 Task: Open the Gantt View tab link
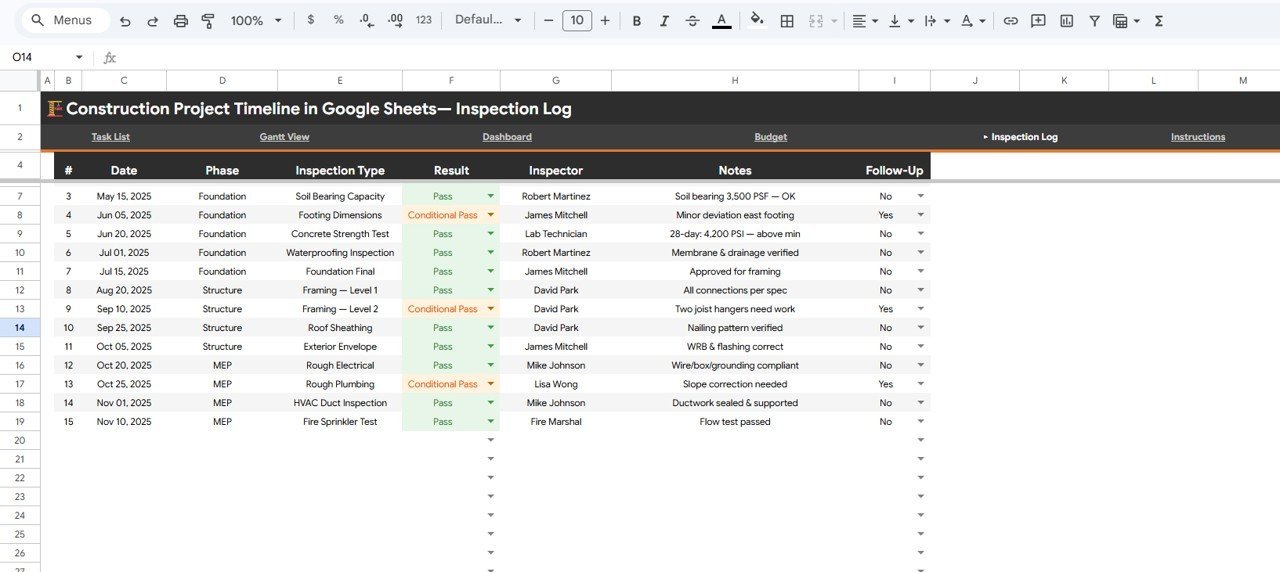pyautogui.click(x=284, y=137)
